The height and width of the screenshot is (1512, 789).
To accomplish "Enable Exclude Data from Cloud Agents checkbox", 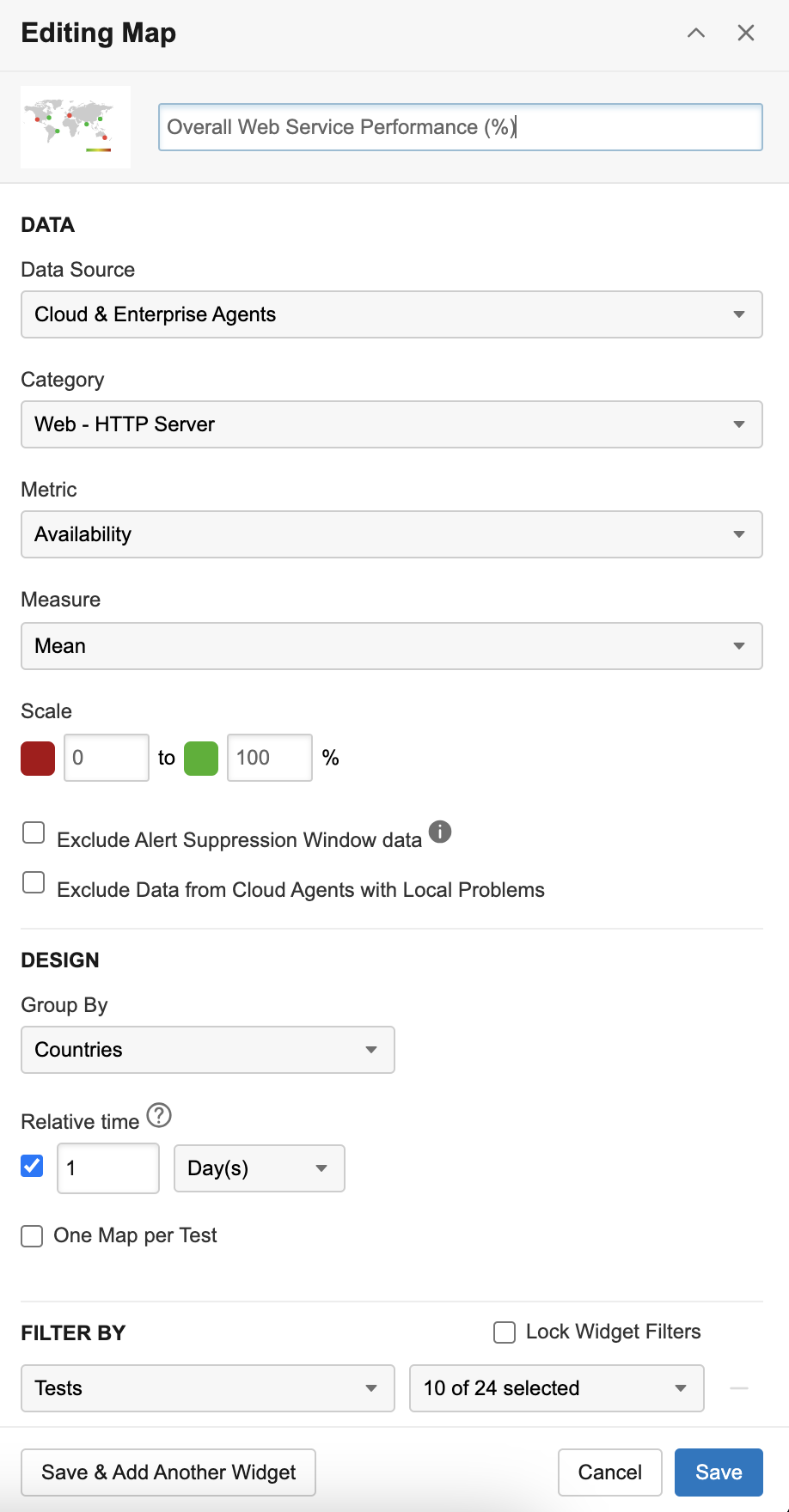I will coord(34,882).
